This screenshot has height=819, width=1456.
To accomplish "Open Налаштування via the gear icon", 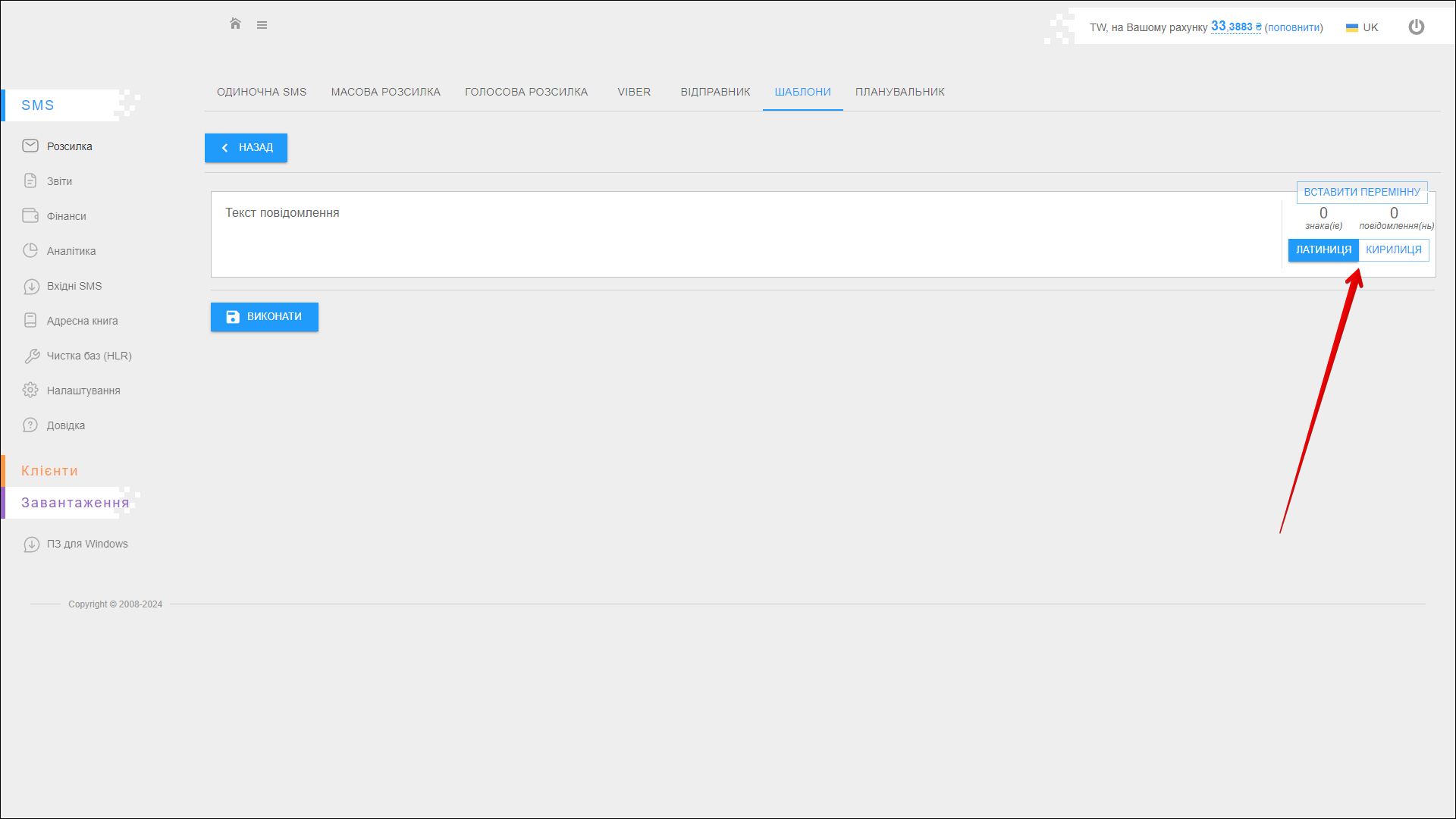I will click(30, 390).
